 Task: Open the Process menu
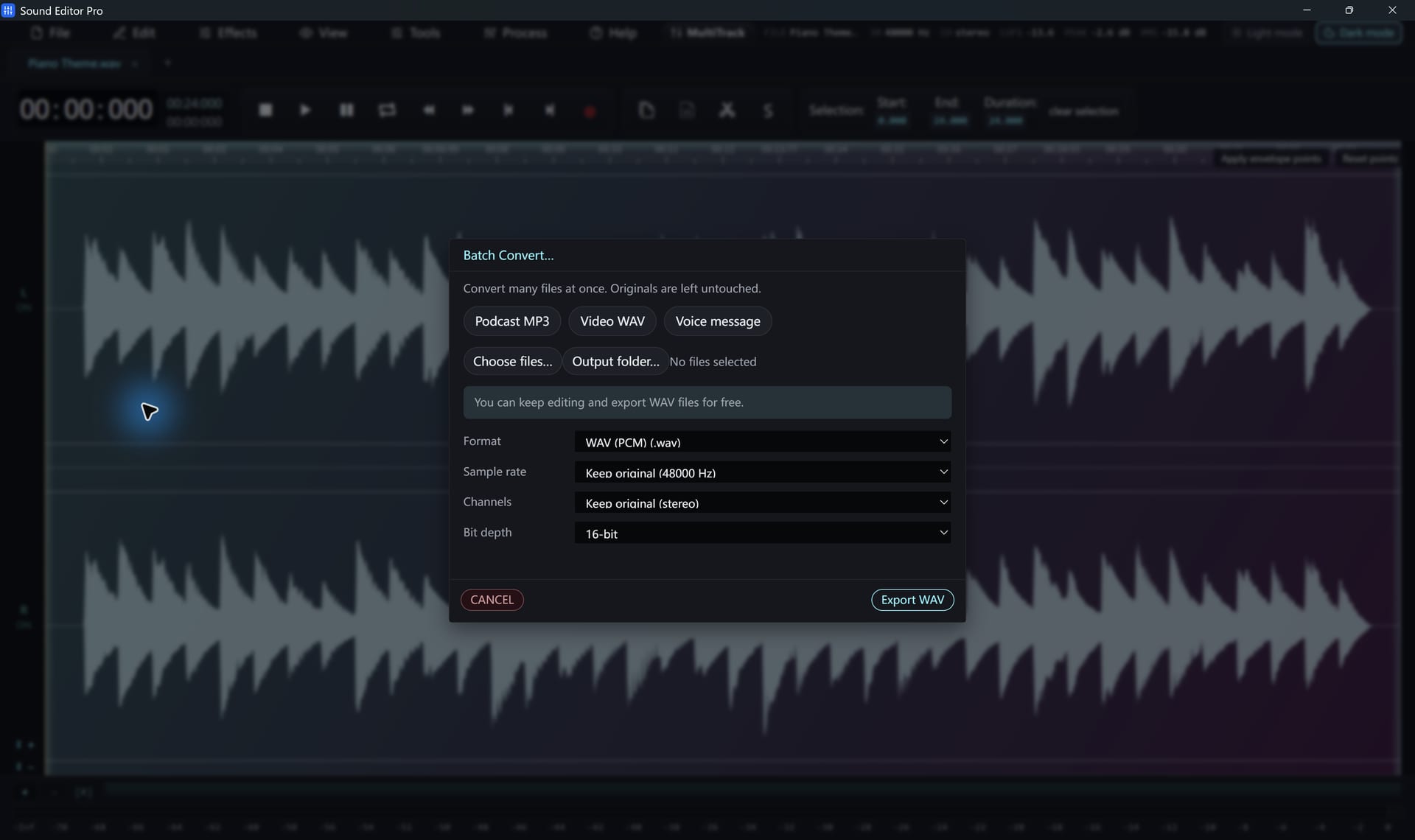pos(516,33)
